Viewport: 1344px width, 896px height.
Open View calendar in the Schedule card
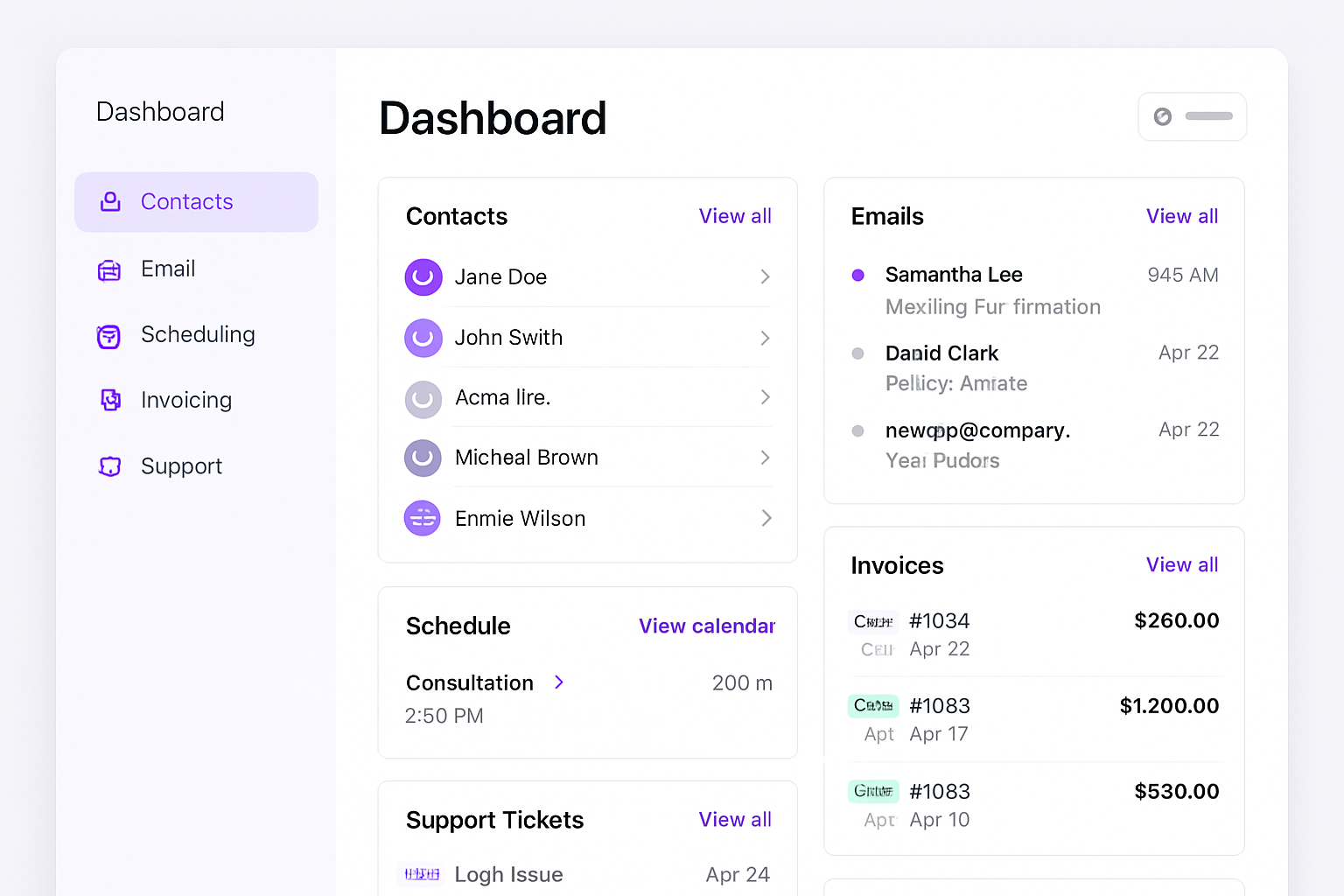pos(707,626)
